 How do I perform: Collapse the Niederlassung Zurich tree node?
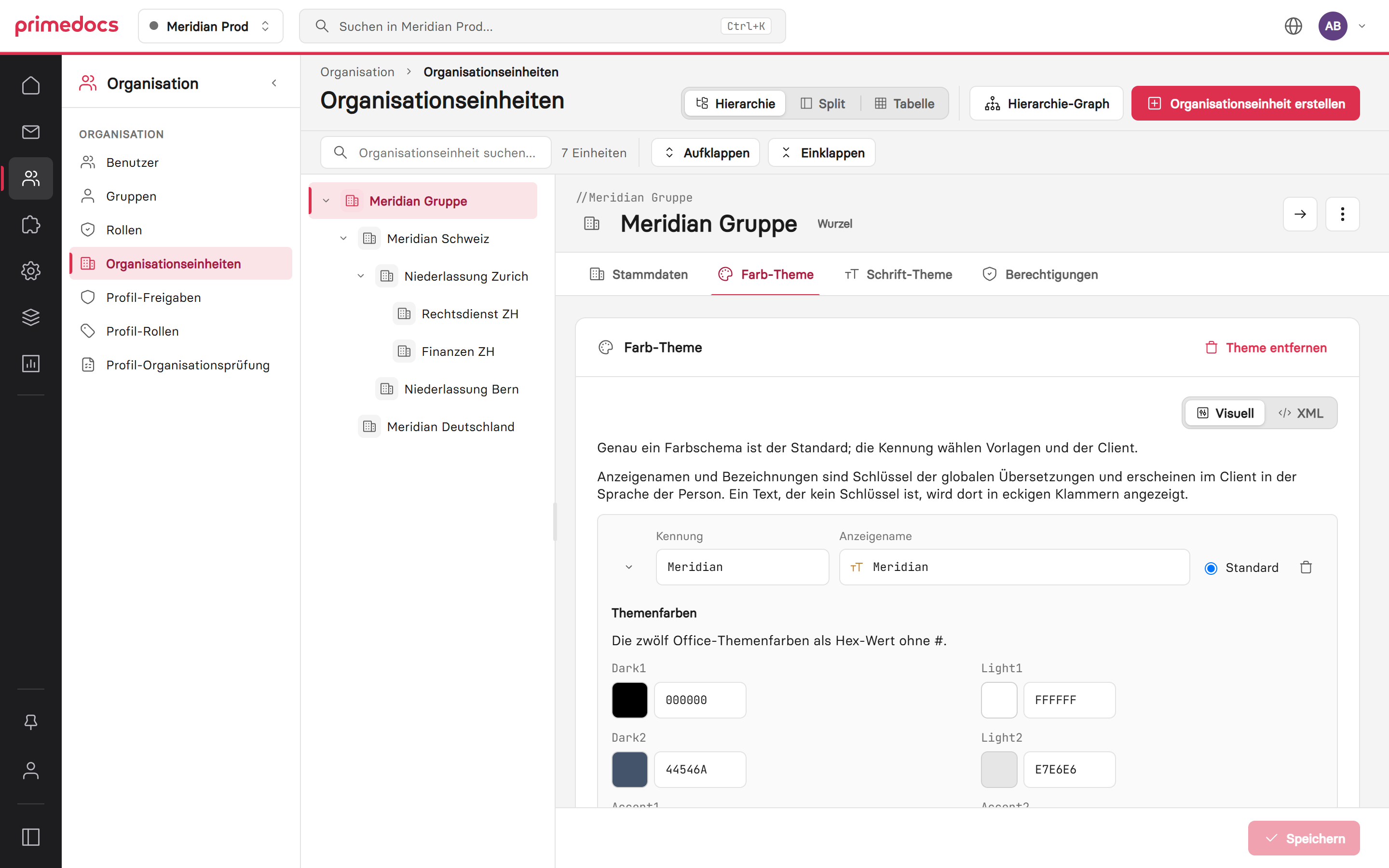click(360, 276)
